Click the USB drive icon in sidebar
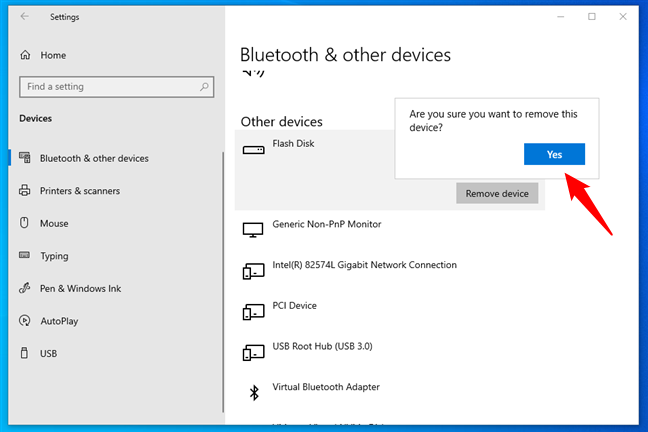Viewport: 648px width, 432px height. (x=24, y=353)
